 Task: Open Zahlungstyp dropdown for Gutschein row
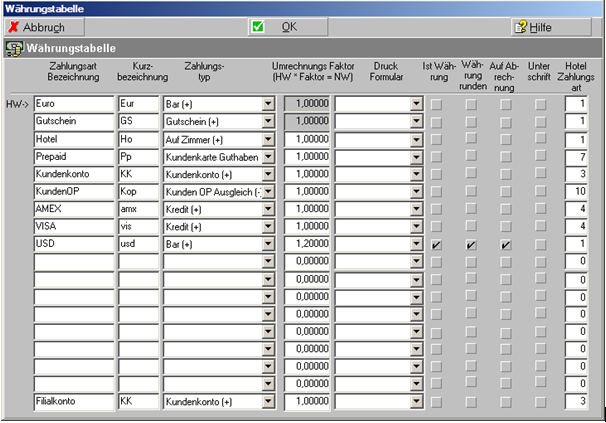click(x=268, y=121)
